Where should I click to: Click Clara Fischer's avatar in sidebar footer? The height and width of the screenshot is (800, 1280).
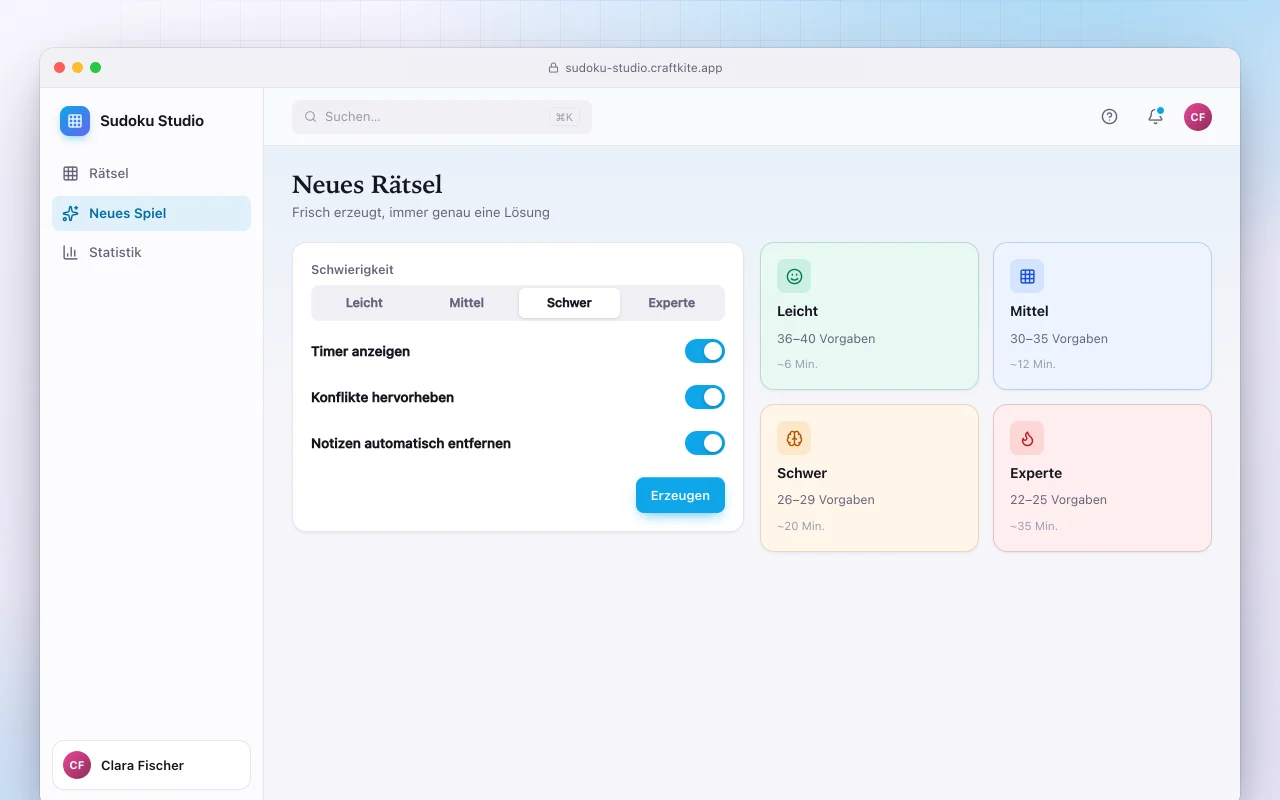pyautogui.click(x=77, y=765)
